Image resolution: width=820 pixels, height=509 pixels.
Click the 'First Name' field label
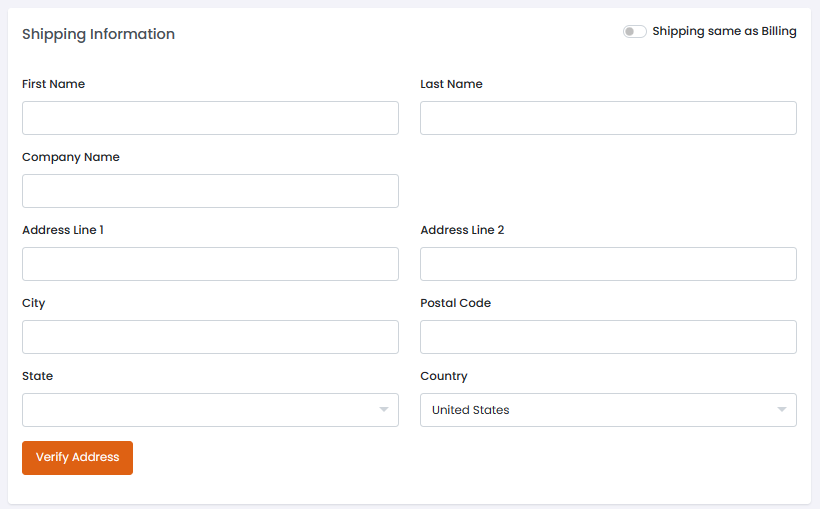[x=53, y=84]
